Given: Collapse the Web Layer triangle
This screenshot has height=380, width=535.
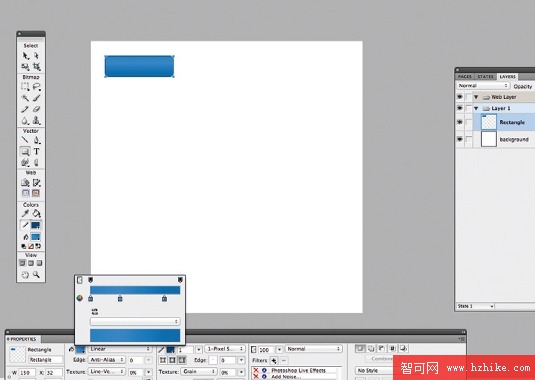Looking at the screenshot, I should coord(476,97).
